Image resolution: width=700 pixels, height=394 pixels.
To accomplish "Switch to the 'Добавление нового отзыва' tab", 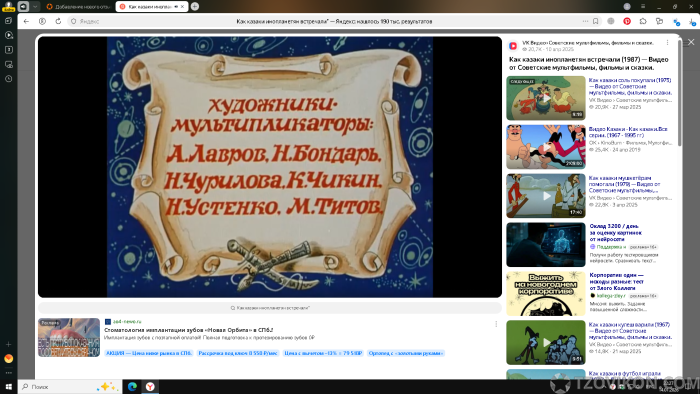I will coord(78,7).
